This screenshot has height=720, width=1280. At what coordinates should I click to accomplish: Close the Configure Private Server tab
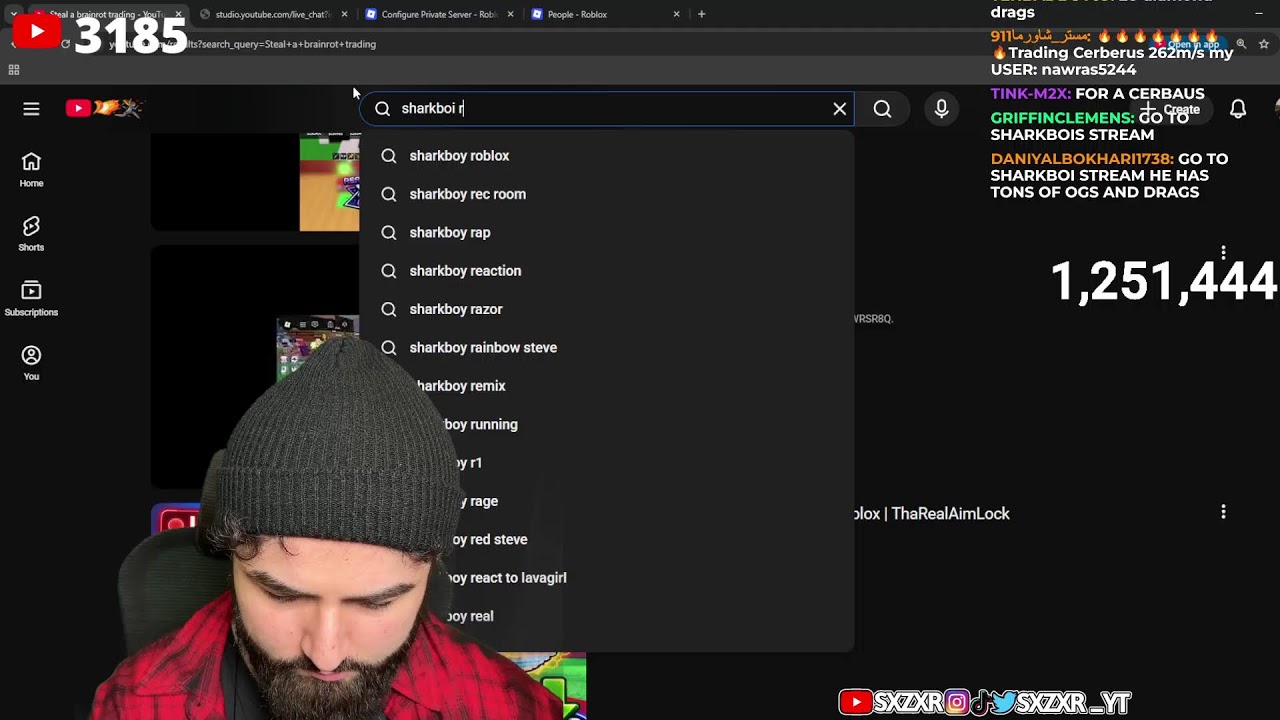coord(511,14)
